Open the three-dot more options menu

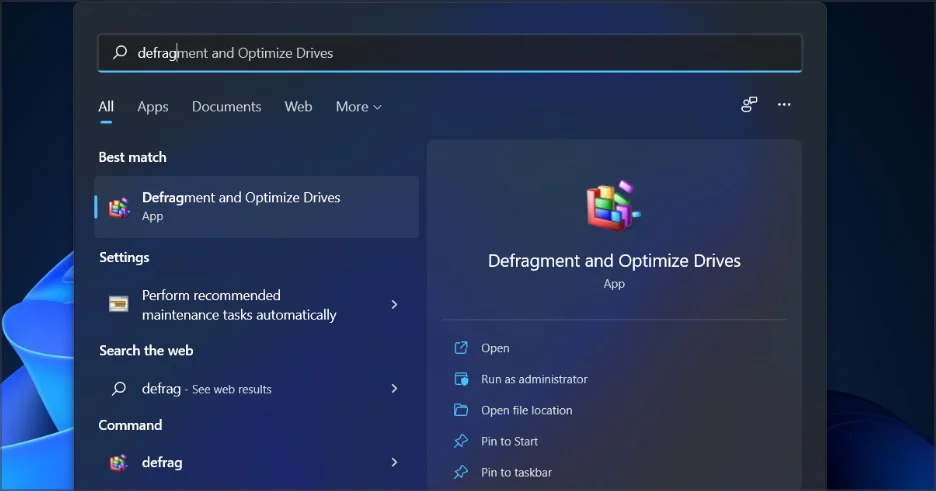pos(784,105)
